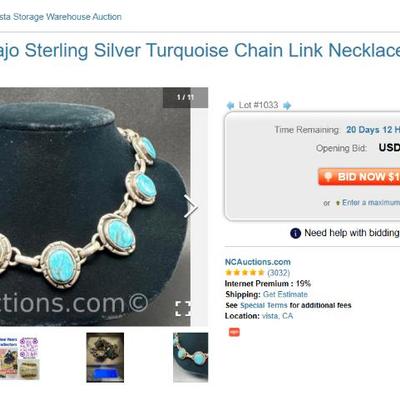Viewport: 400px width, 400px height.
Task: Open fullscreen image view icon
Action: [x=183, y=308]
